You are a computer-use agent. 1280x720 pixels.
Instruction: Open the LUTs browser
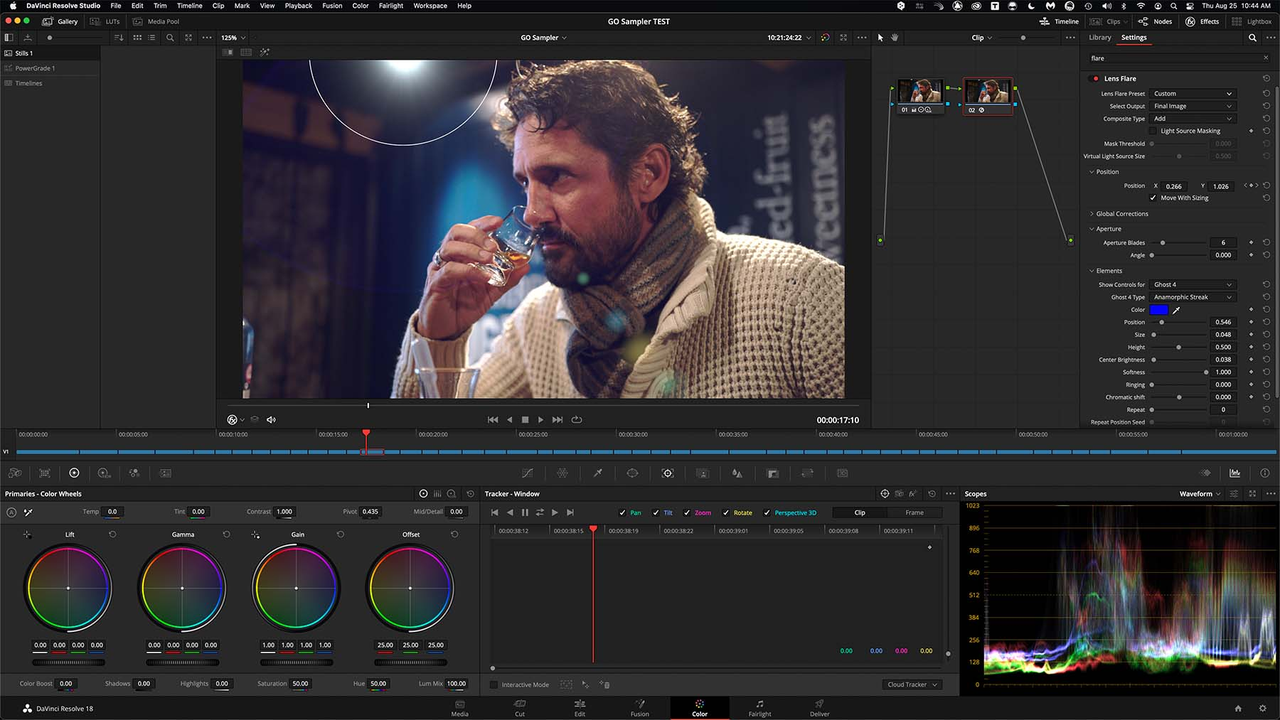tap(112, 21)
